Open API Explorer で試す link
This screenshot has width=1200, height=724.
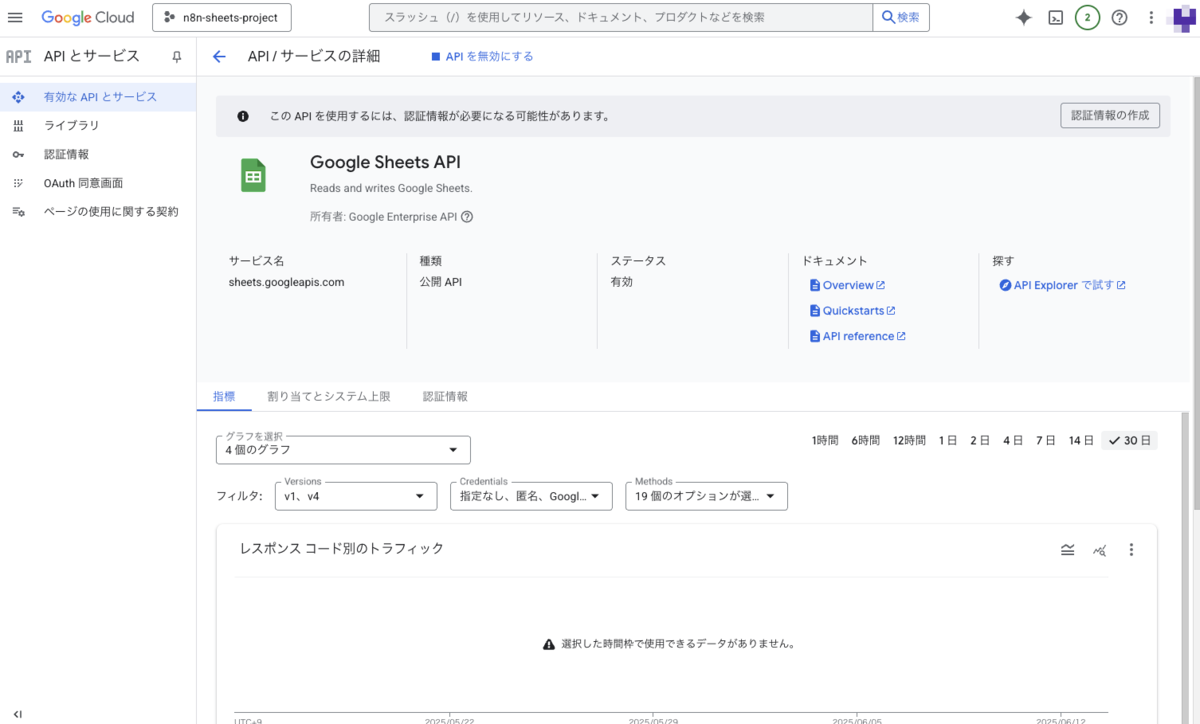coord(1063,286)
